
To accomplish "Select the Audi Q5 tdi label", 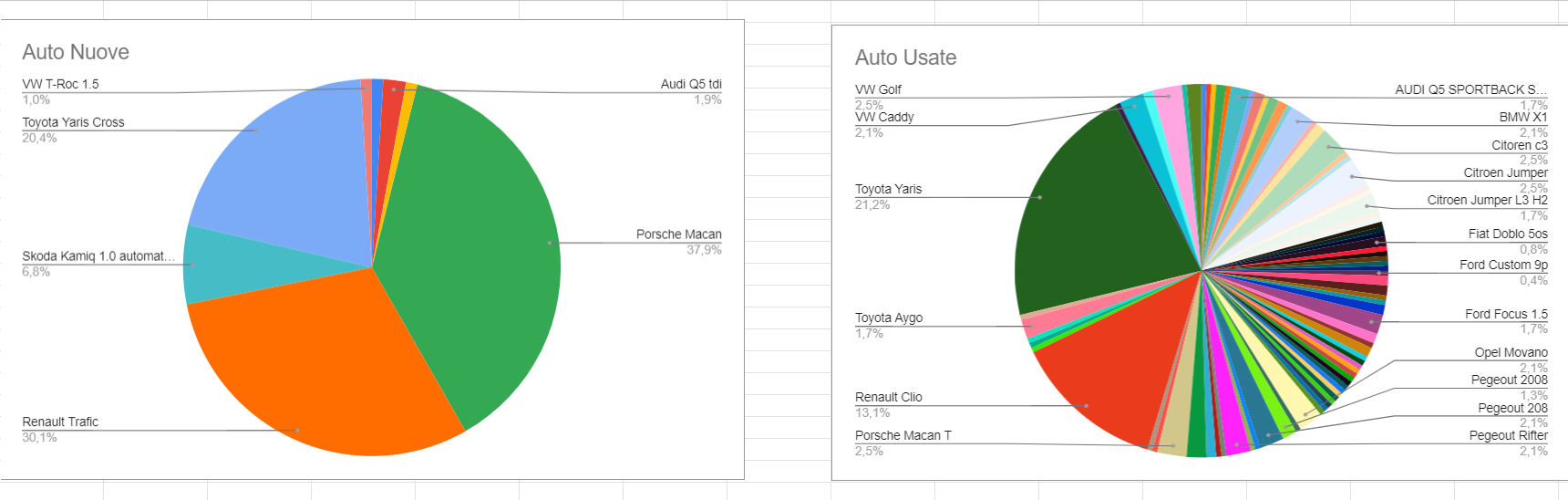I will click(691, 84).
